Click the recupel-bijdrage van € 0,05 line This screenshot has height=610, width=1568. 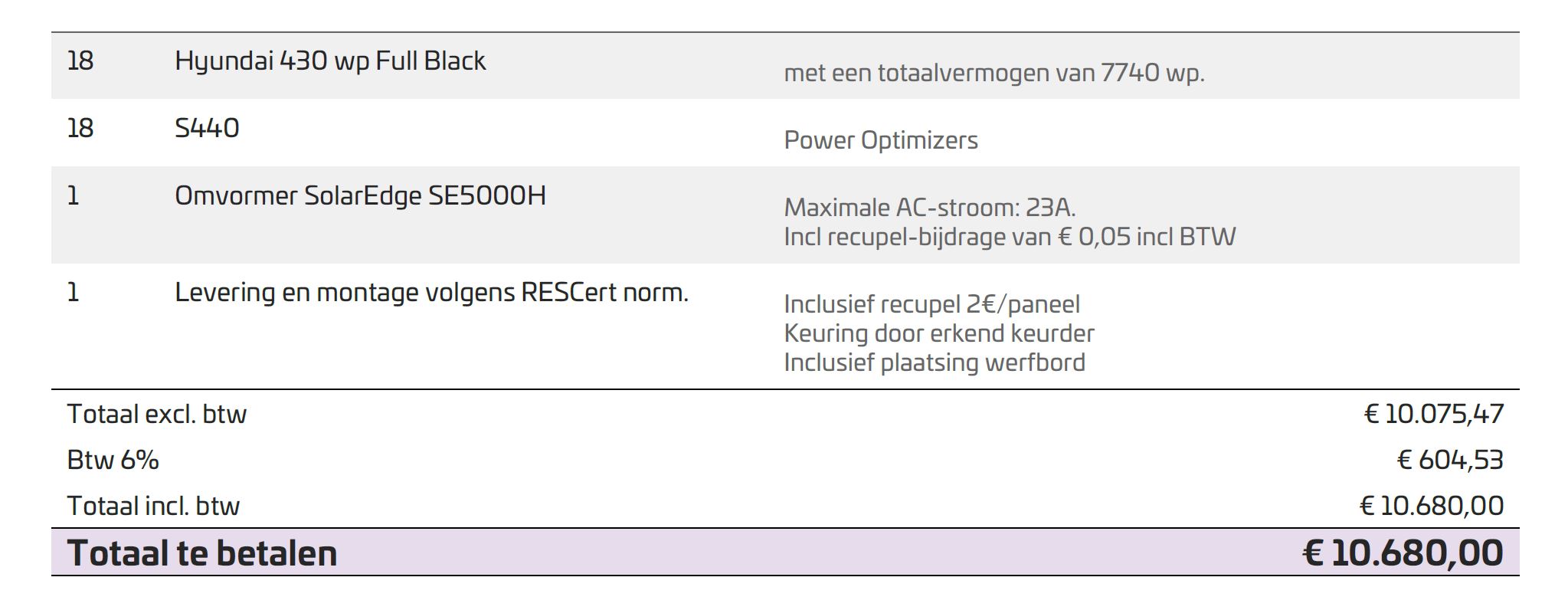(x=1010, y=237)
